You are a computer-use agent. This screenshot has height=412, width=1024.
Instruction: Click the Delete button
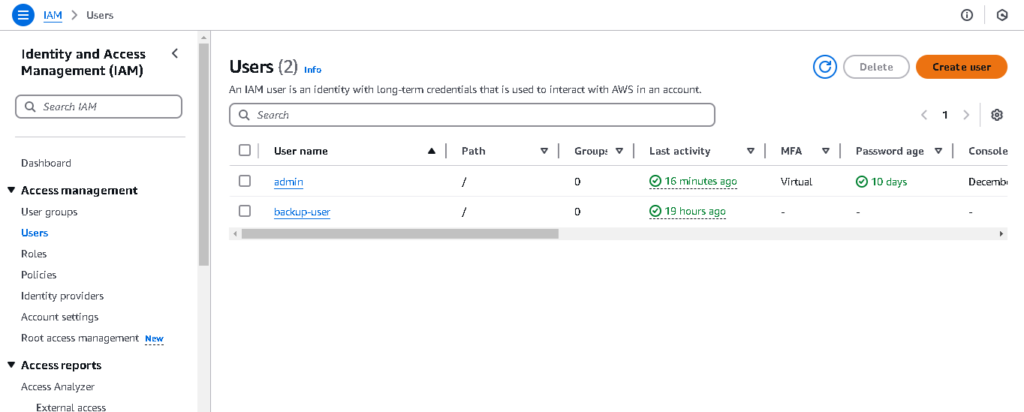tap(876, 67)
